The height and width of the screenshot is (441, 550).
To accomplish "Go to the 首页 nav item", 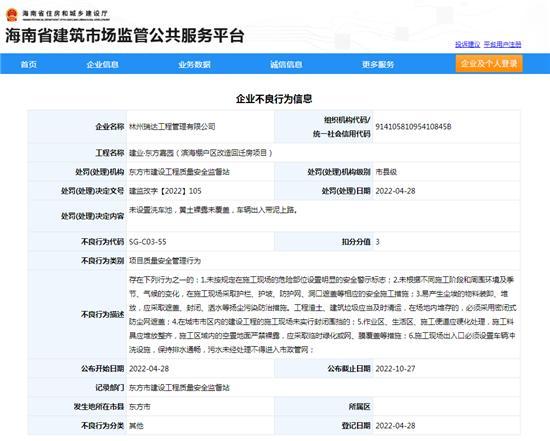I will coord(29,64).
